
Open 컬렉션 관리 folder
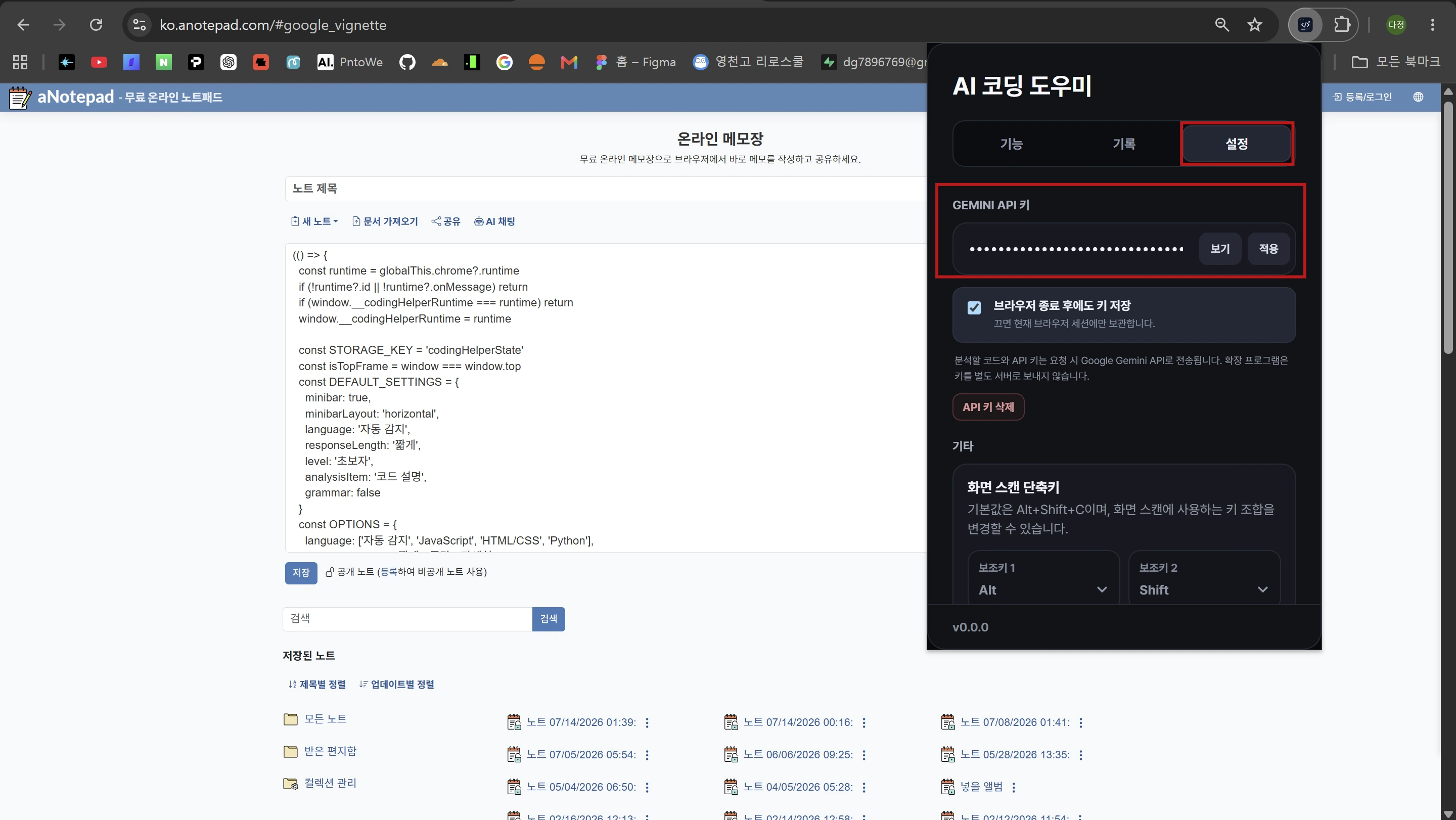(320, 783)
